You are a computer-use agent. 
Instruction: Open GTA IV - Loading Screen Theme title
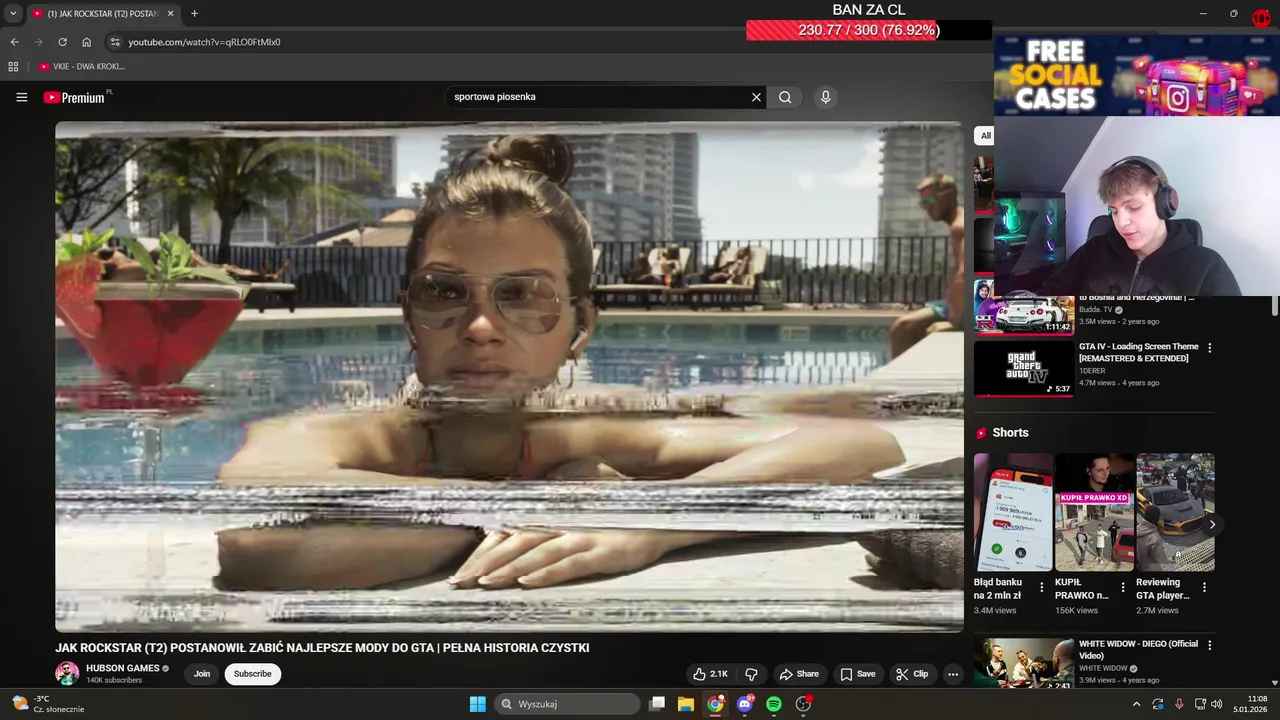pyautogui.click(x=1139, y=352)
